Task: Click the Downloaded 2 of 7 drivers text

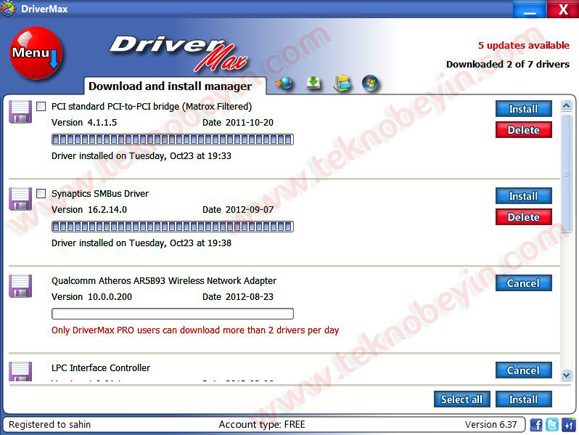Action: (x=508, y=64)
